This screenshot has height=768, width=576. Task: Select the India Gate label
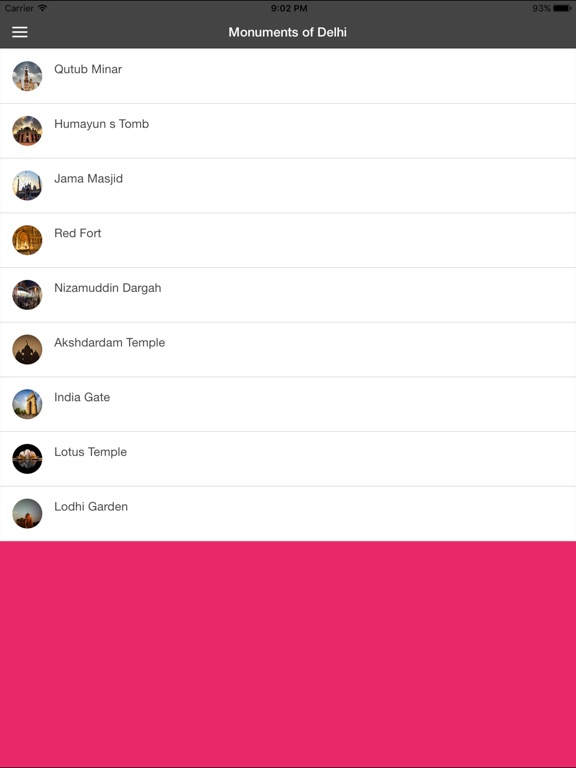tap(82, 397)
